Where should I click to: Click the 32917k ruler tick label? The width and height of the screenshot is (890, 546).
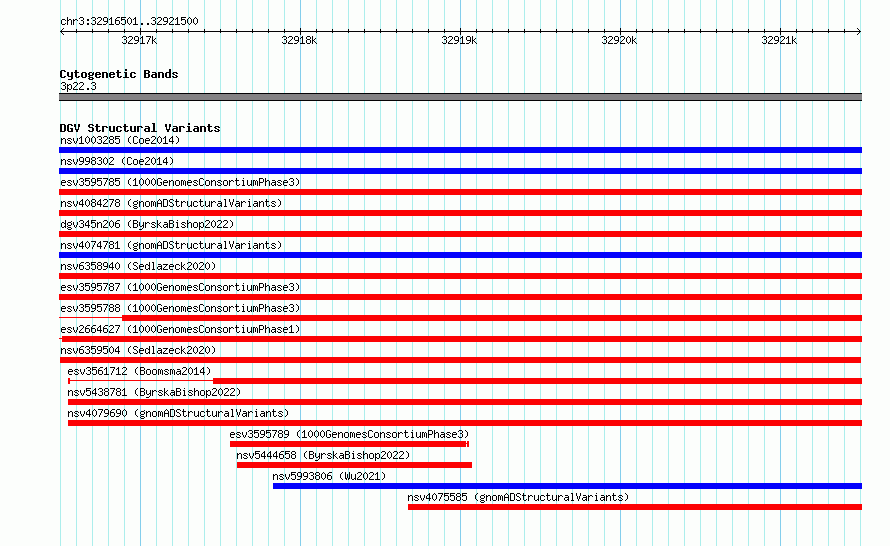pyautogui.click(x=139, y=40)
